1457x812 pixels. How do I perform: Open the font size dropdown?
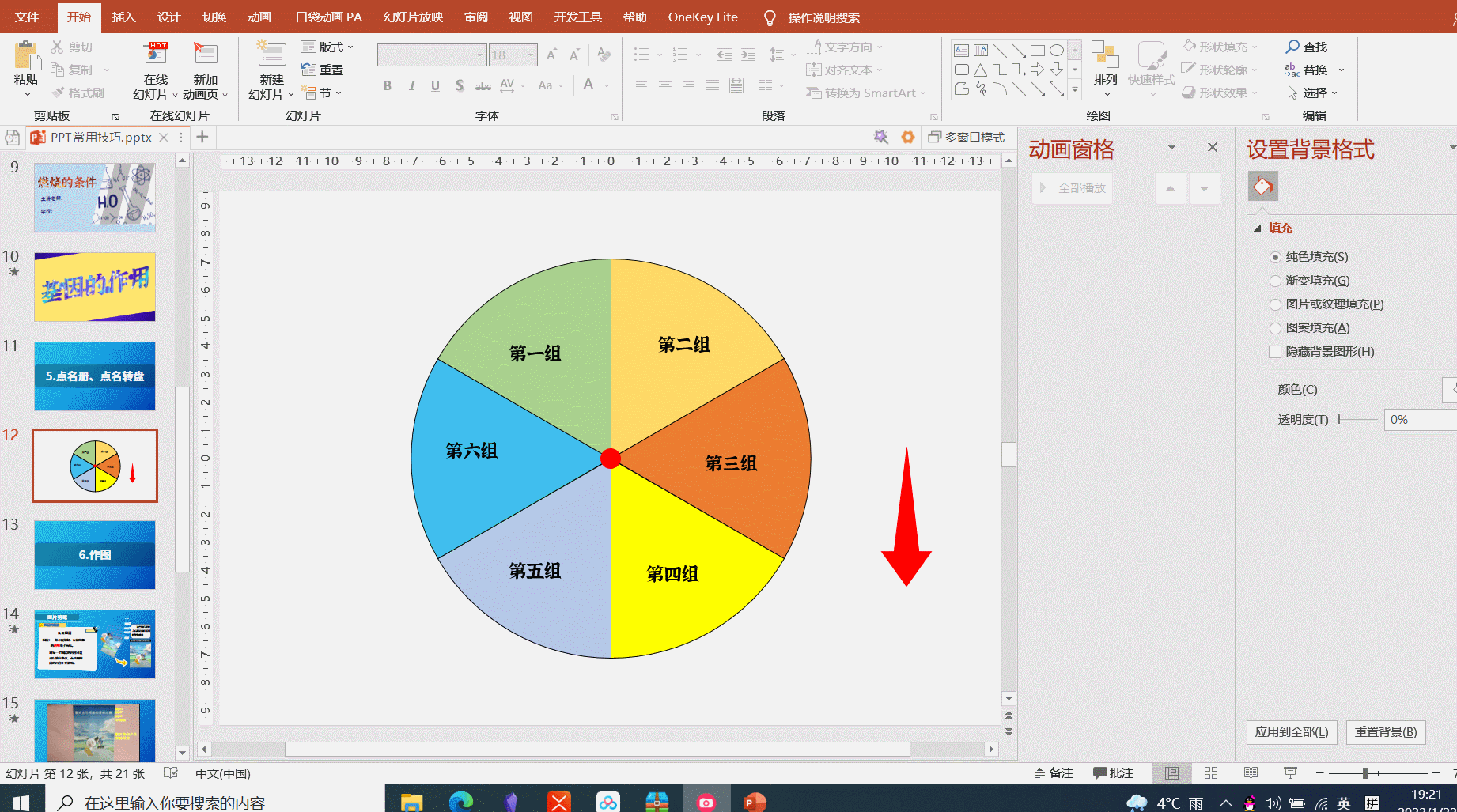pyautogui.click(x=531, y=55)
